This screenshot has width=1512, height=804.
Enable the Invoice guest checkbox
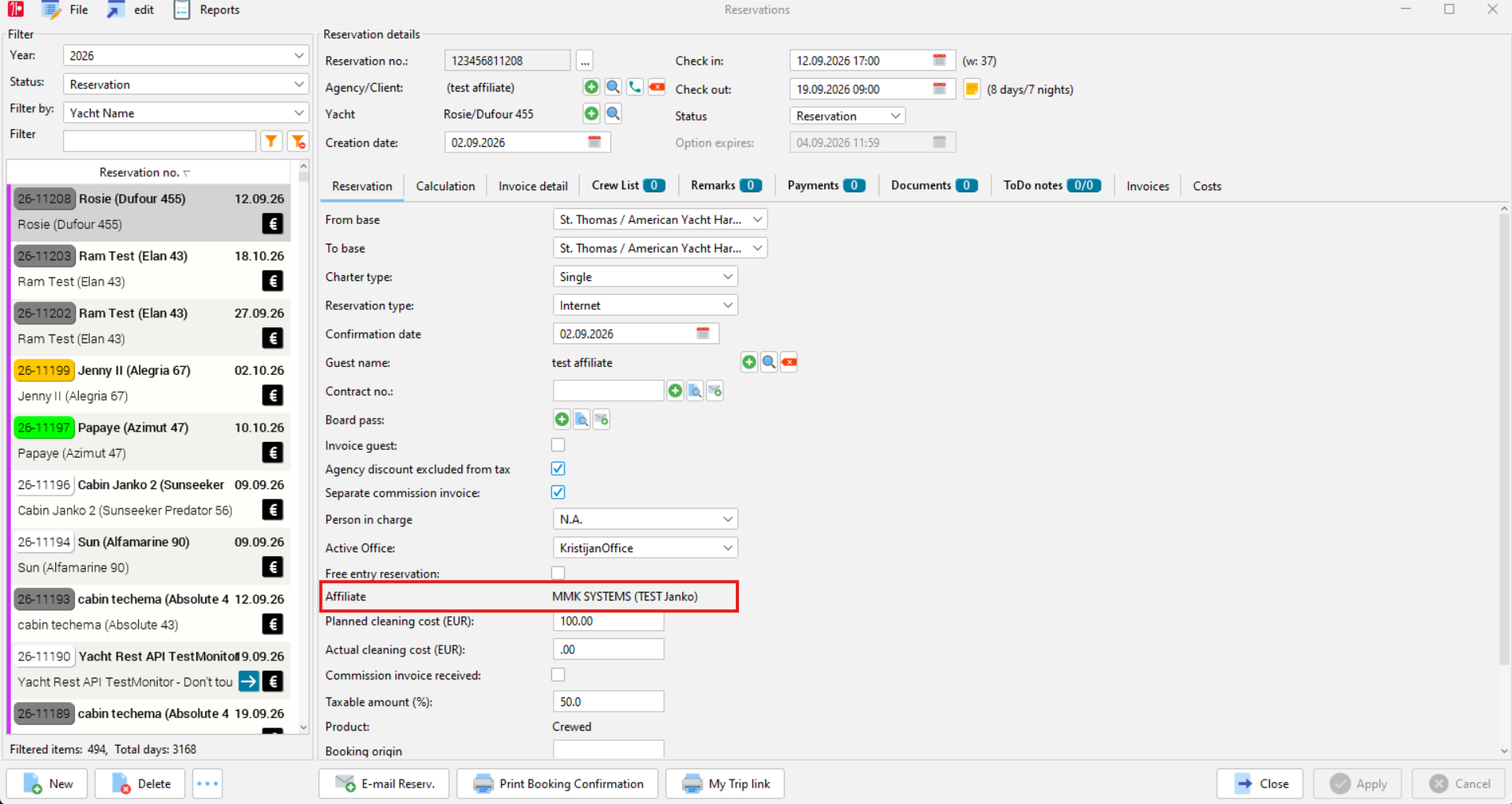[x=558, y=446]
